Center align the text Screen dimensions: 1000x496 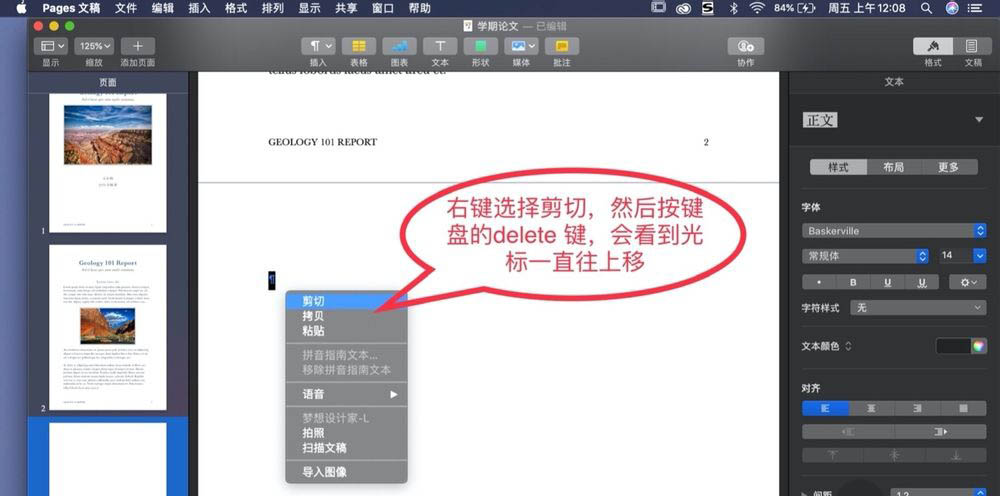pos(871,409)
